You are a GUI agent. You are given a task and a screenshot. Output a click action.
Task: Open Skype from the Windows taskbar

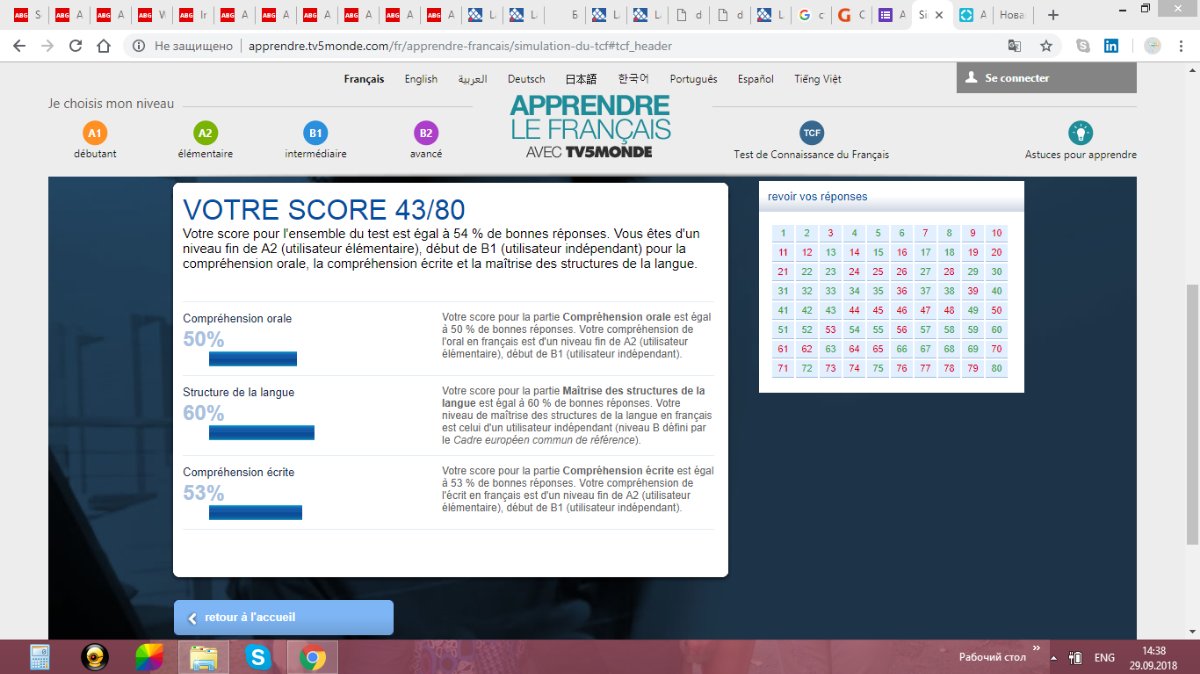tap(259, 657)
